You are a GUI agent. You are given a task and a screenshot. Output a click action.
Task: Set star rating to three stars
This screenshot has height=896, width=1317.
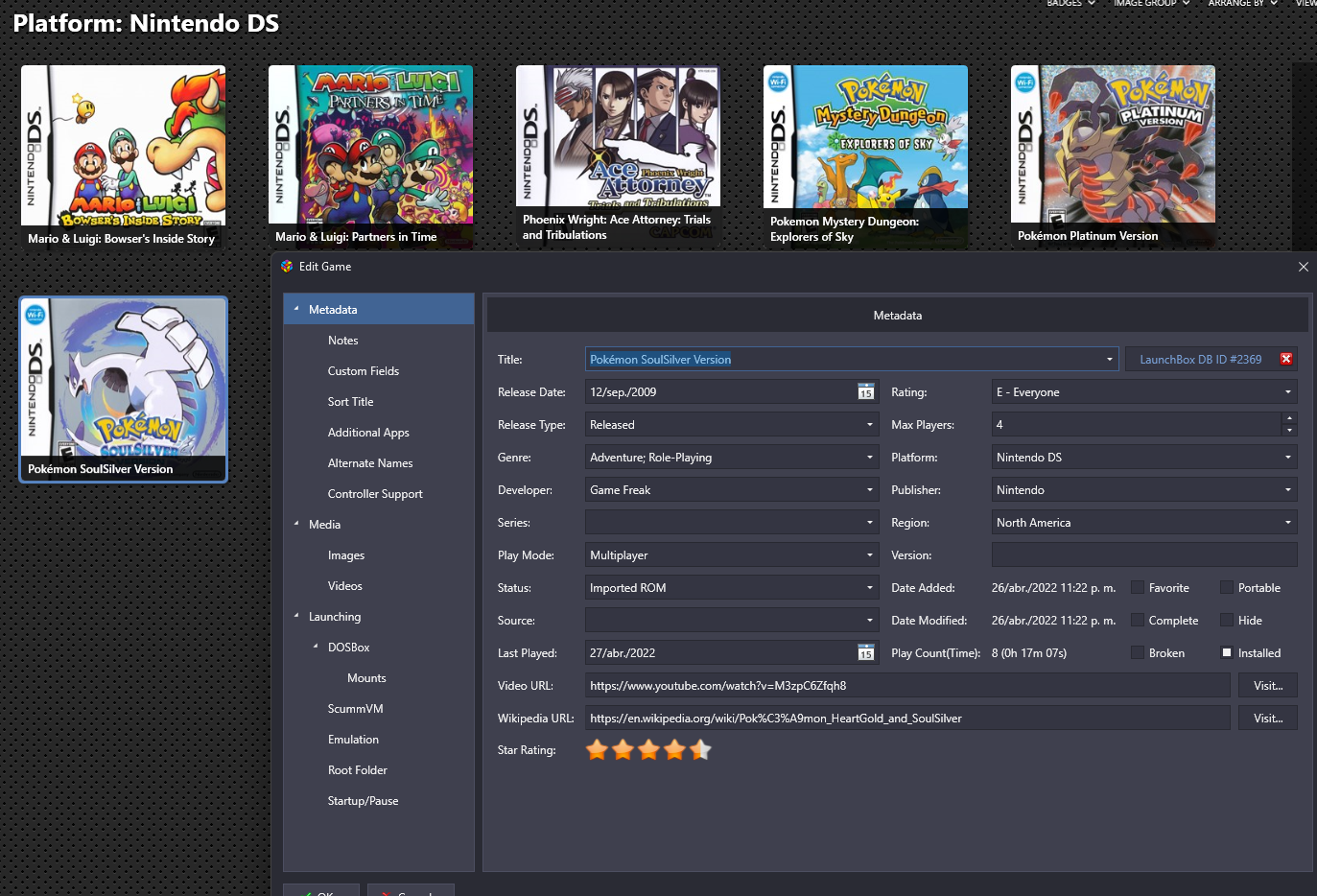click(x=648, y=750)
